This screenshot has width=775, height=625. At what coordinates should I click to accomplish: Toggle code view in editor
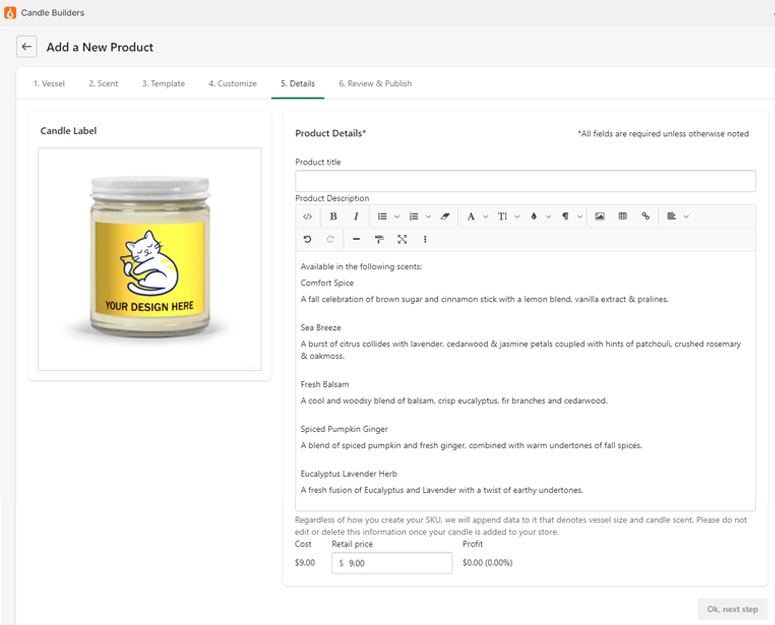[307, 216]
